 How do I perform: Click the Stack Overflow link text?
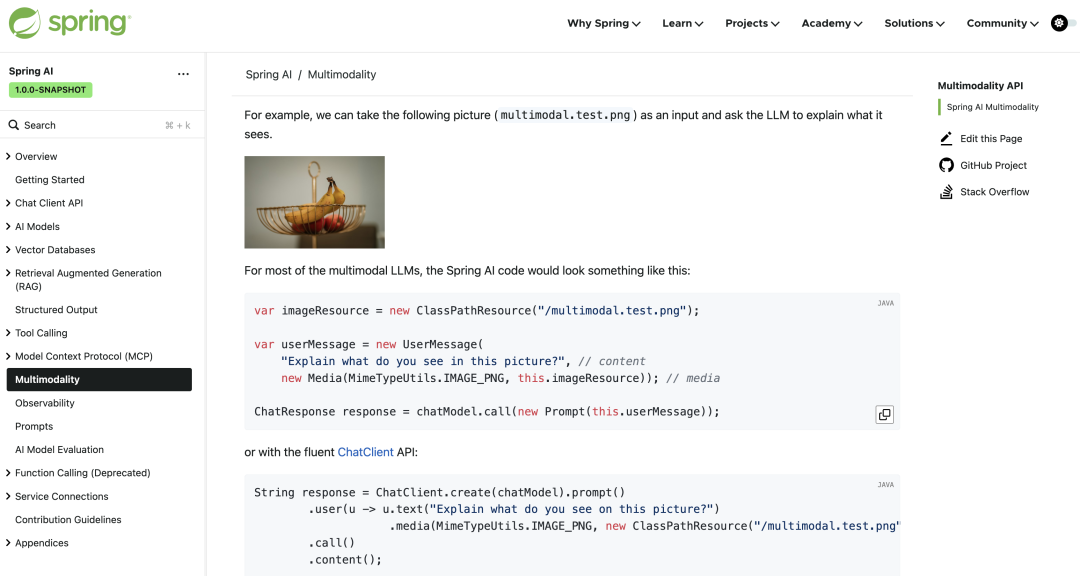point(995,192)
